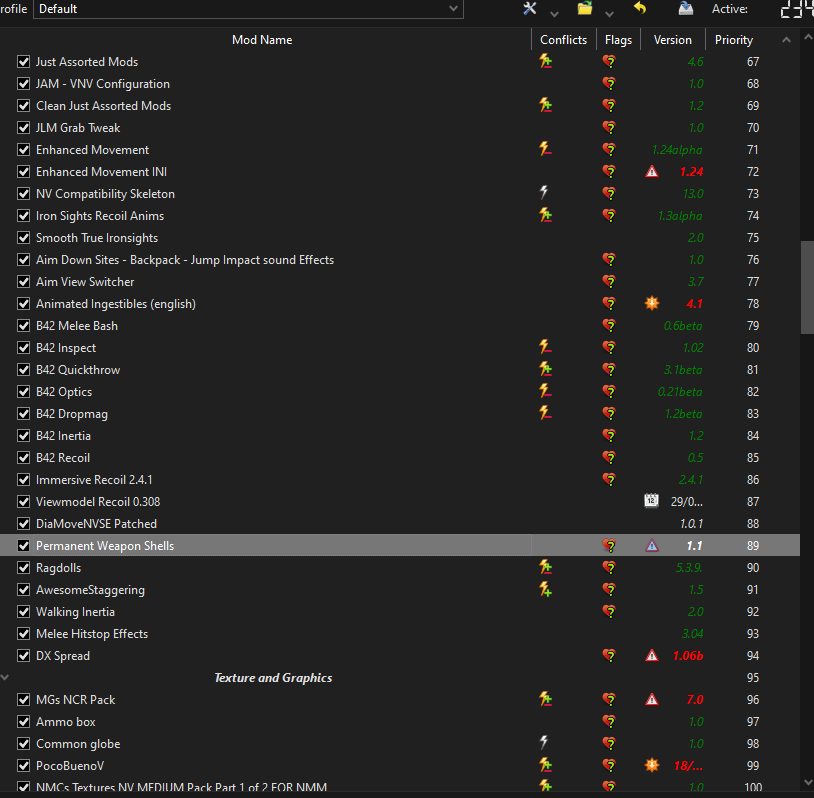Viewport: 814px width, 798px height.
Task: Click warning triangle on Permanent Weapon Shells row
Action: click(x=652, y=546)
